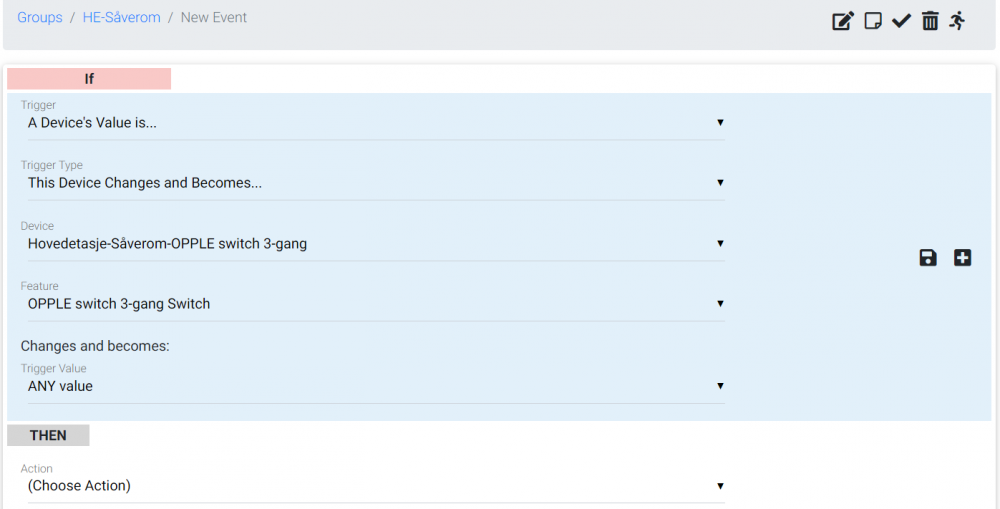Image resolution: width=1000 pixels, height=509 pixels.
Task: Open the '(Choose Action)' dropdown
Action: pos(375,486)
